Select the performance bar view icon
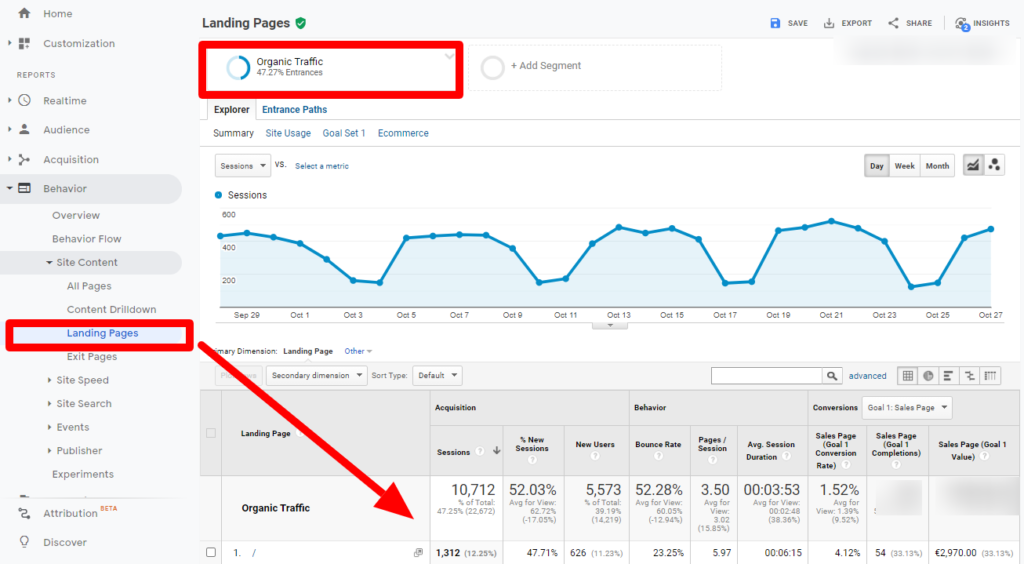 point(948,375)
